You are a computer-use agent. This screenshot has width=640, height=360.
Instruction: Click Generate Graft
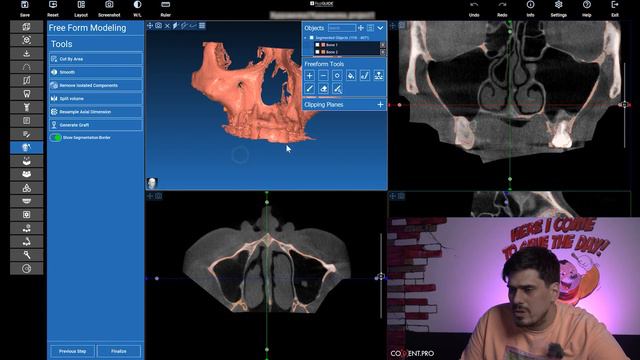pos(96,125)
